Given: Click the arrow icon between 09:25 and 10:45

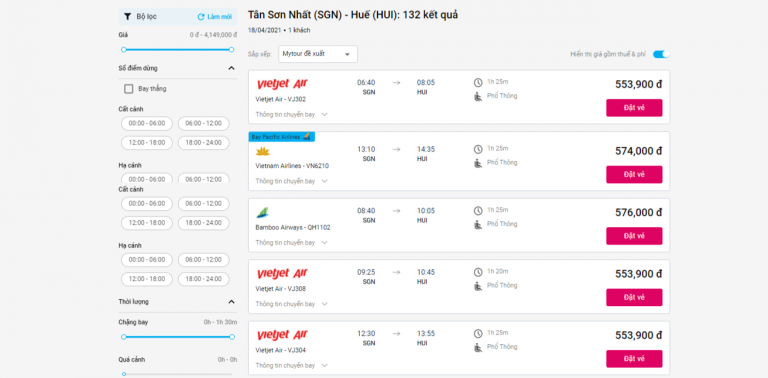Looking at the screenshot, I should click(x=396, y=273).
